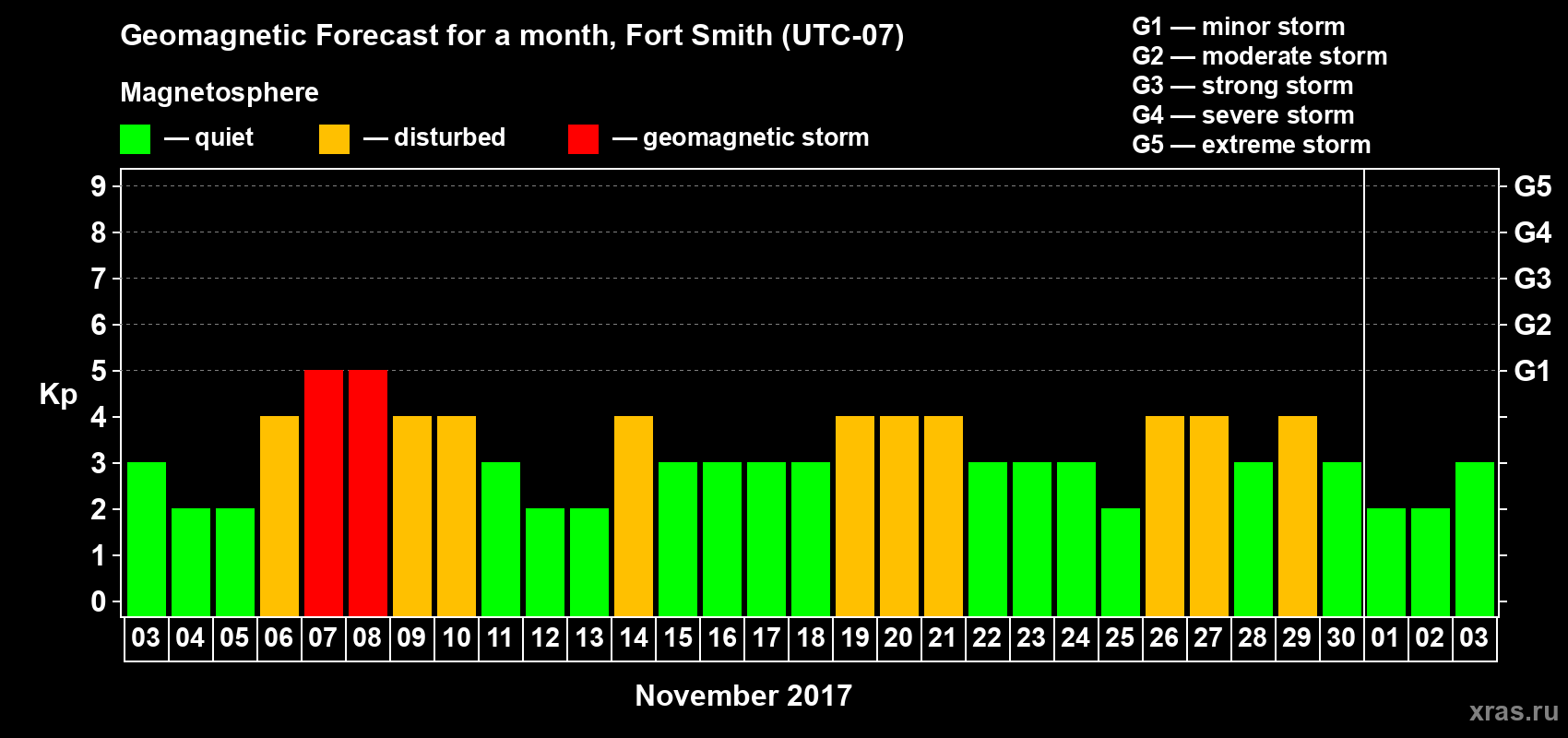The height and width of the screenshot is (738, 1568).
Task: Click the 'G5 — extreme storm' legend line
Action: [1252, 145]
